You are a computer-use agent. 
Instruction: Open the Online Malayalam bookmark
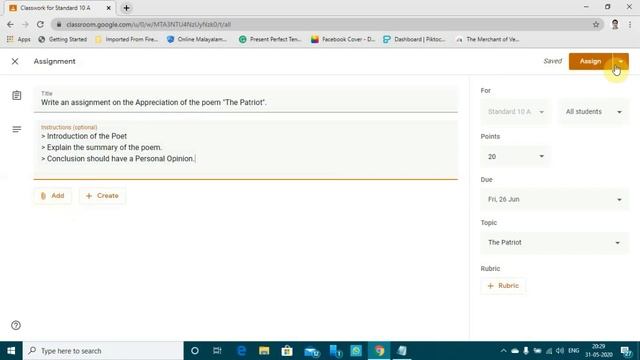197,39
